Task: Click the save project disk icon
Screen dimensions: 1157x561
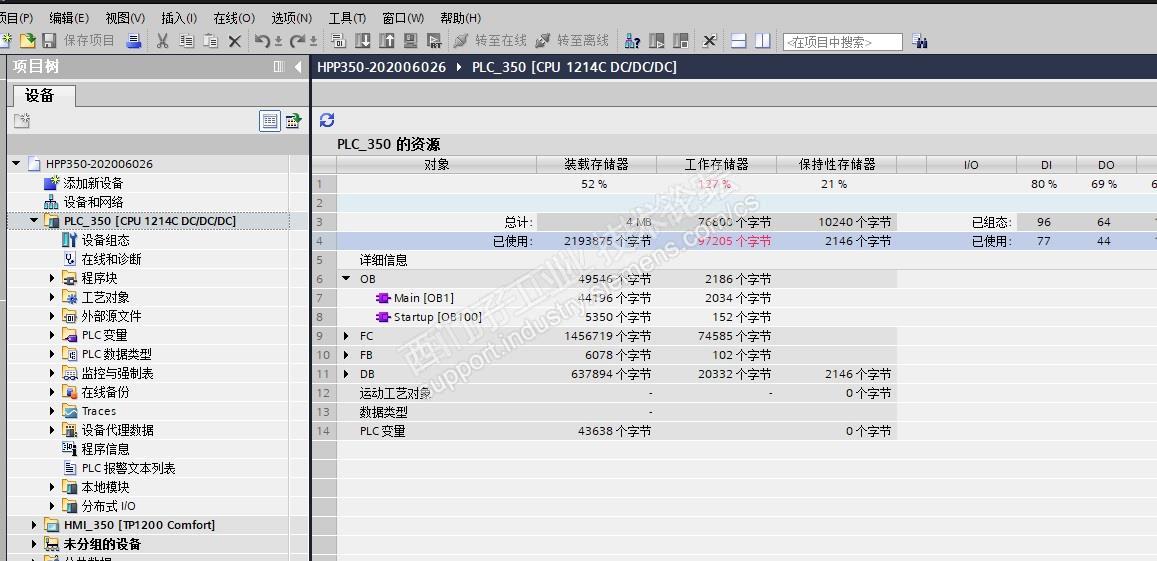Action: 49,41
